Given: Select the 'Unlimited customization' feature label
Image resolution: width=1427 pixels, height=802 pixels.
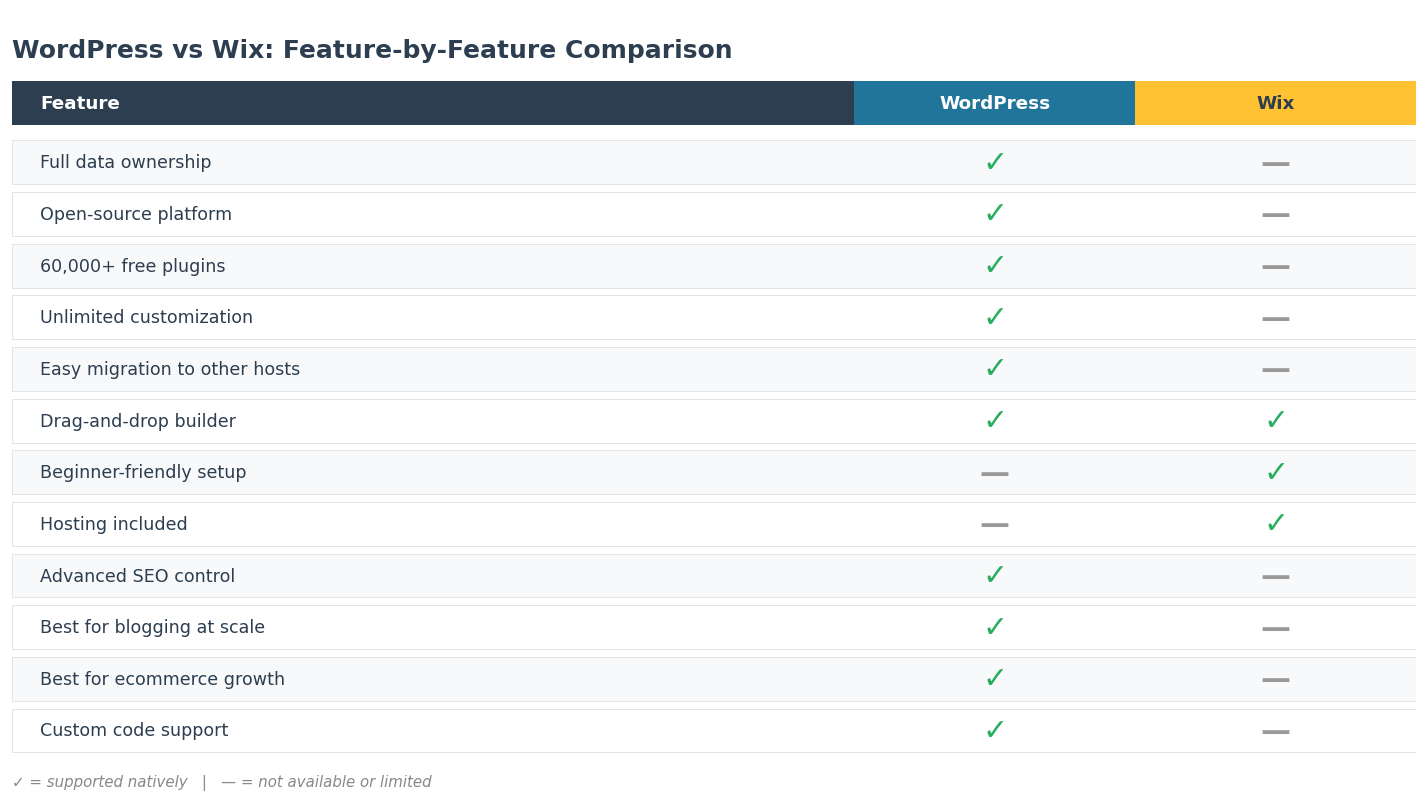Looking at the screenshot, I should pos(147,318).
